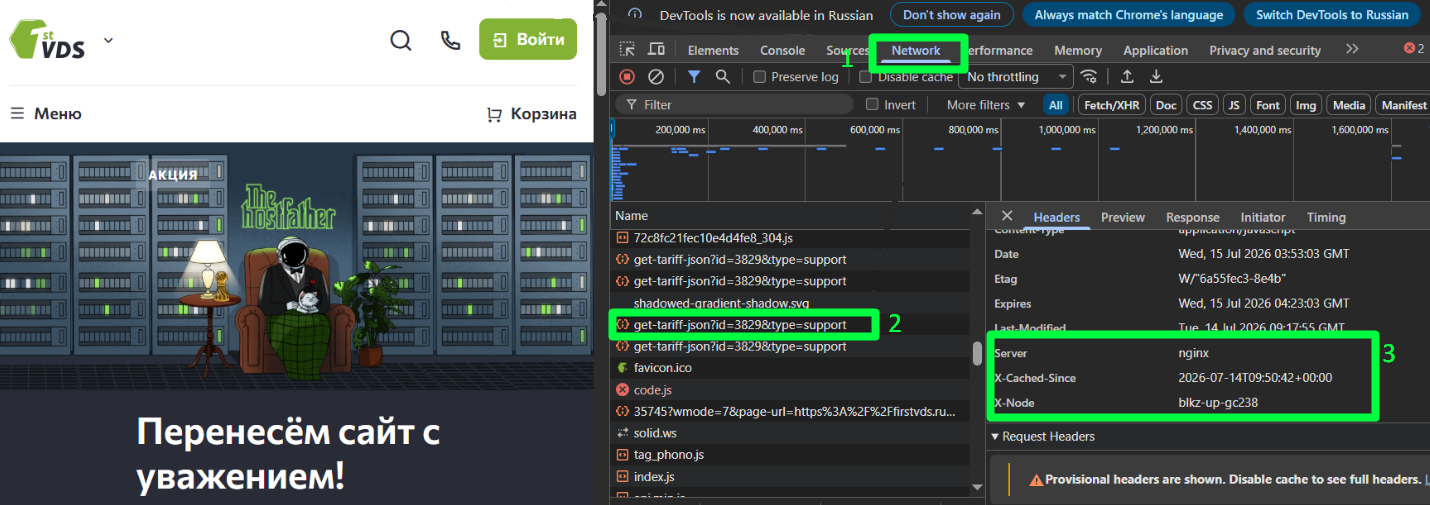
Task: Click Switch DevTools to Russian
Action: coord(1332,15)
